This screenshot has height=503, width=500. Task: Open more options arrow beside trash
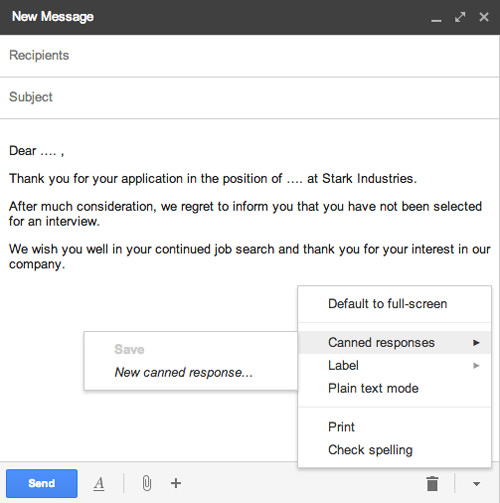click(x=477, y=484)
